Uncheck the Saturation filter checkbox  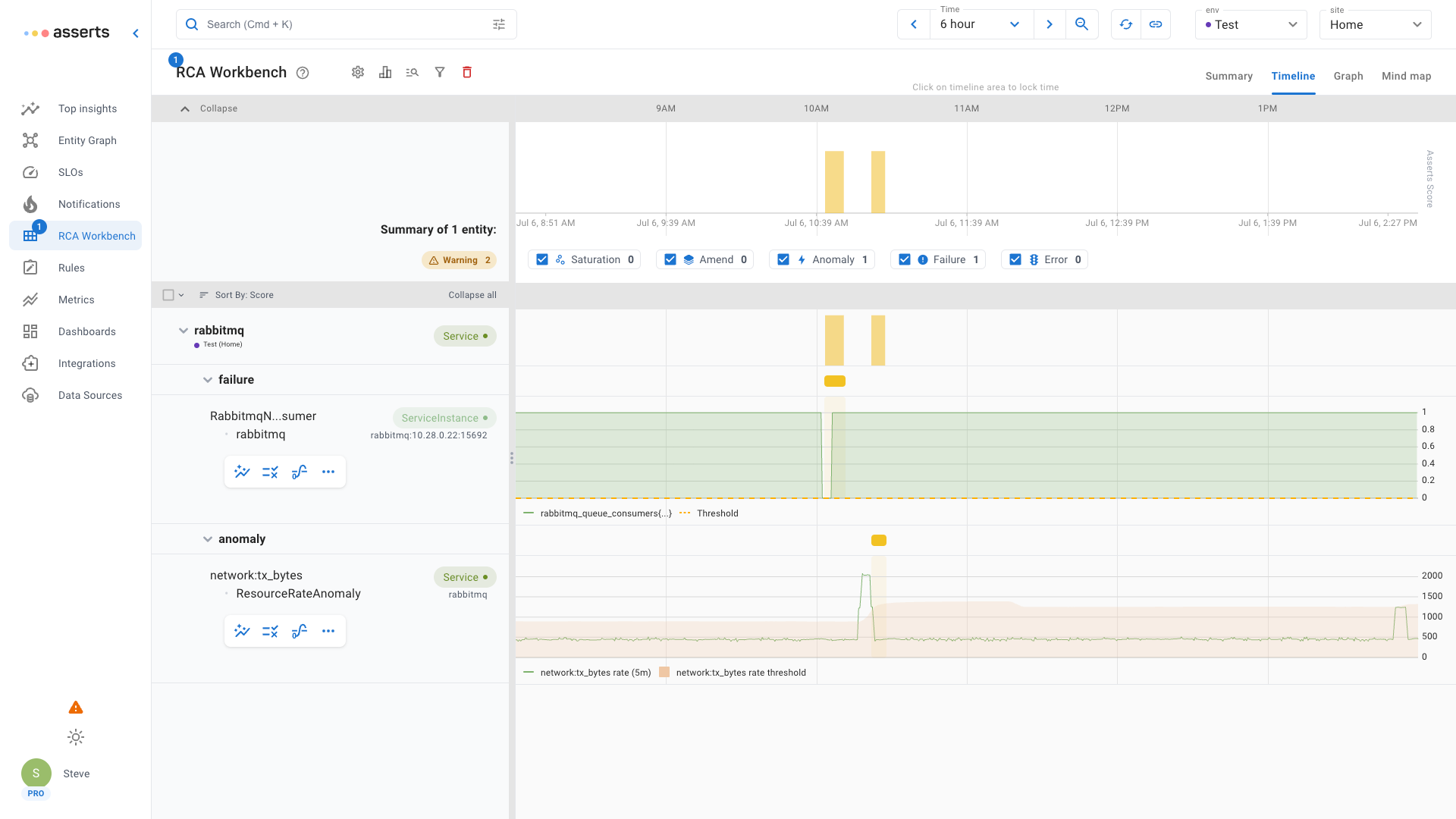[x=542, y=259]
